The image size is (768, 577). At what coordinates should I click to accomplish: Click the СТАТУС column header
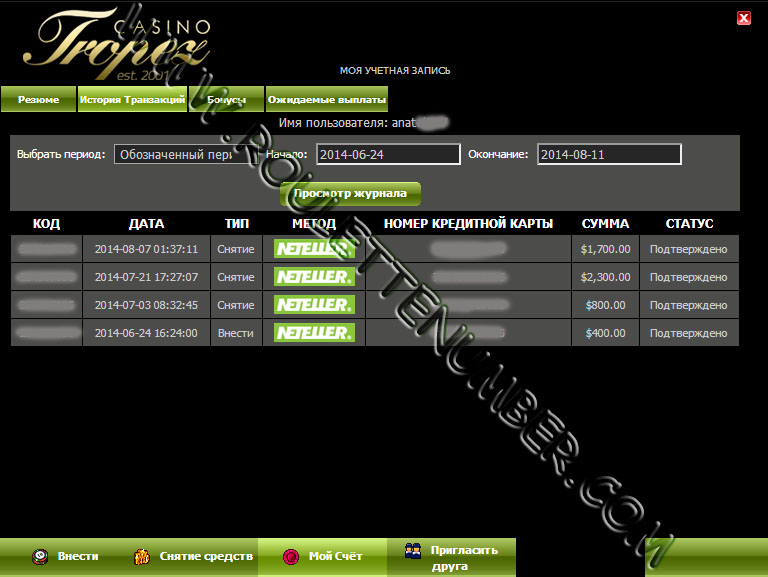(689, 224)
